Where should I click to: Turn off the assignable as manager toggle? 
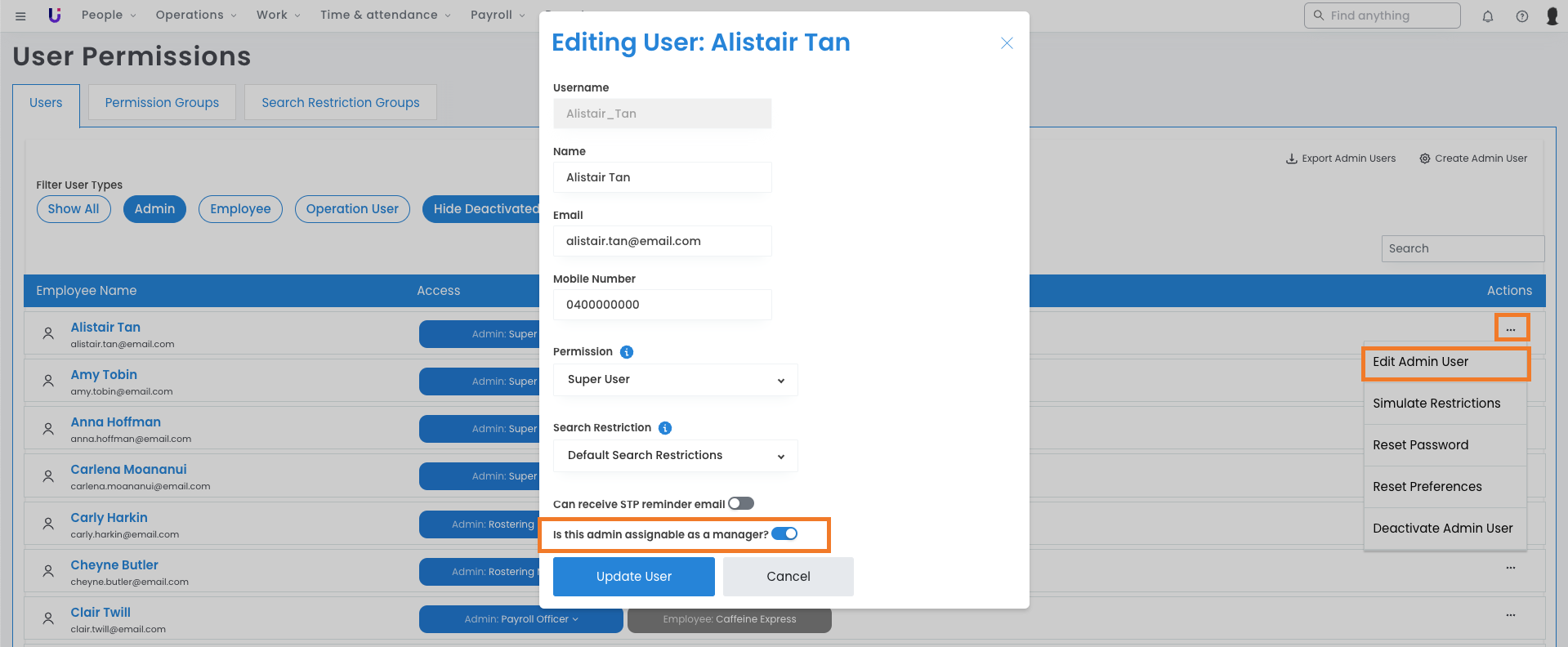(x=784, y=533)
